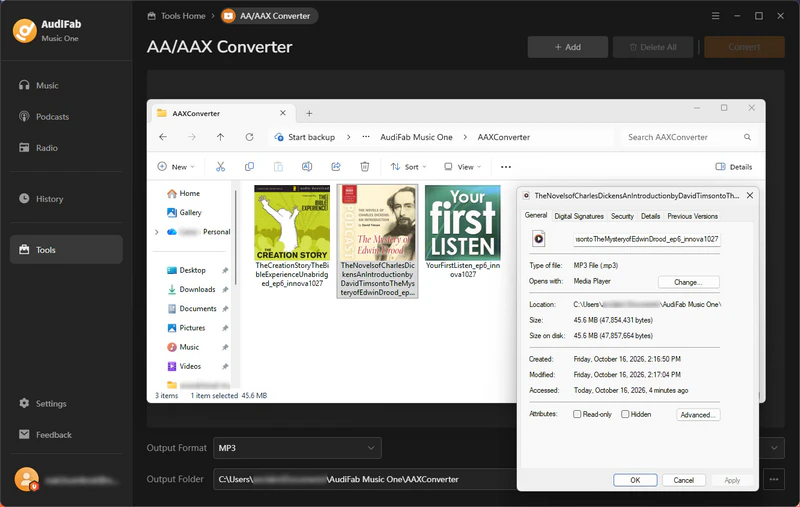
Task: Click the Copy icon in Explorer toolbar
Action: (249, 167)
